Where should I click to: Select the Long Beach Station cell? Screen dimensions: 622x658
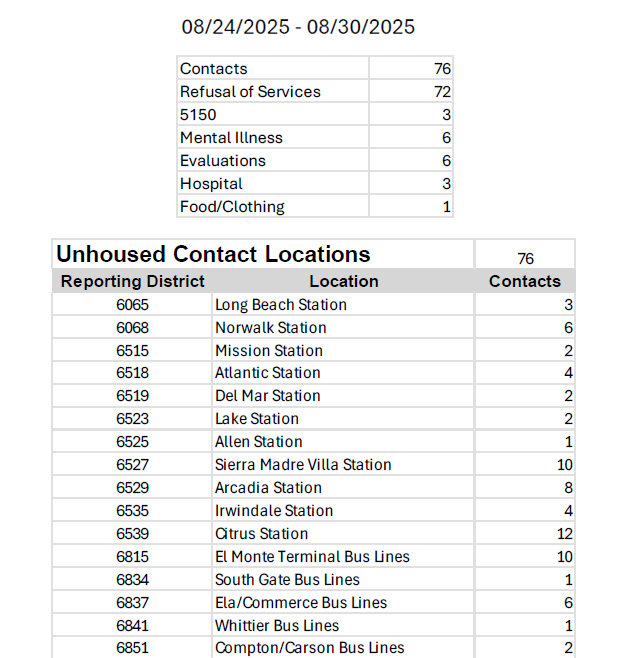[281, 305]
